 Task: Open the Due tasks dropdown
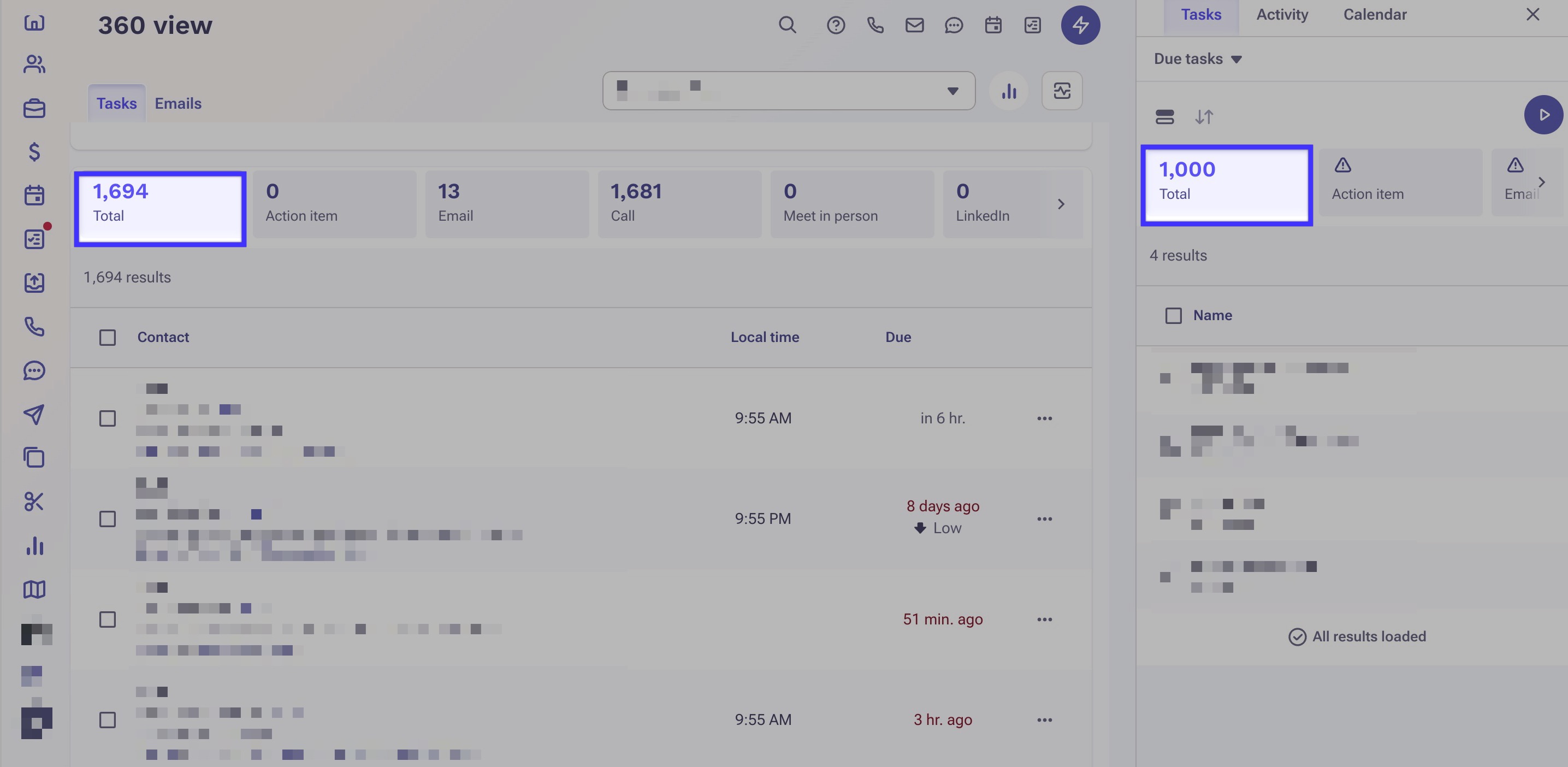click(1197, 58)
